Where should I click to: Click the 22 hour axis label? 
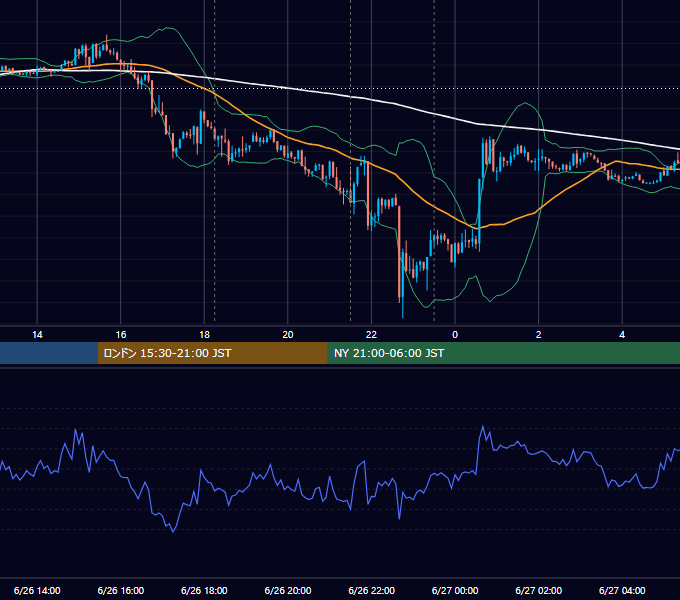click(371, 335)
